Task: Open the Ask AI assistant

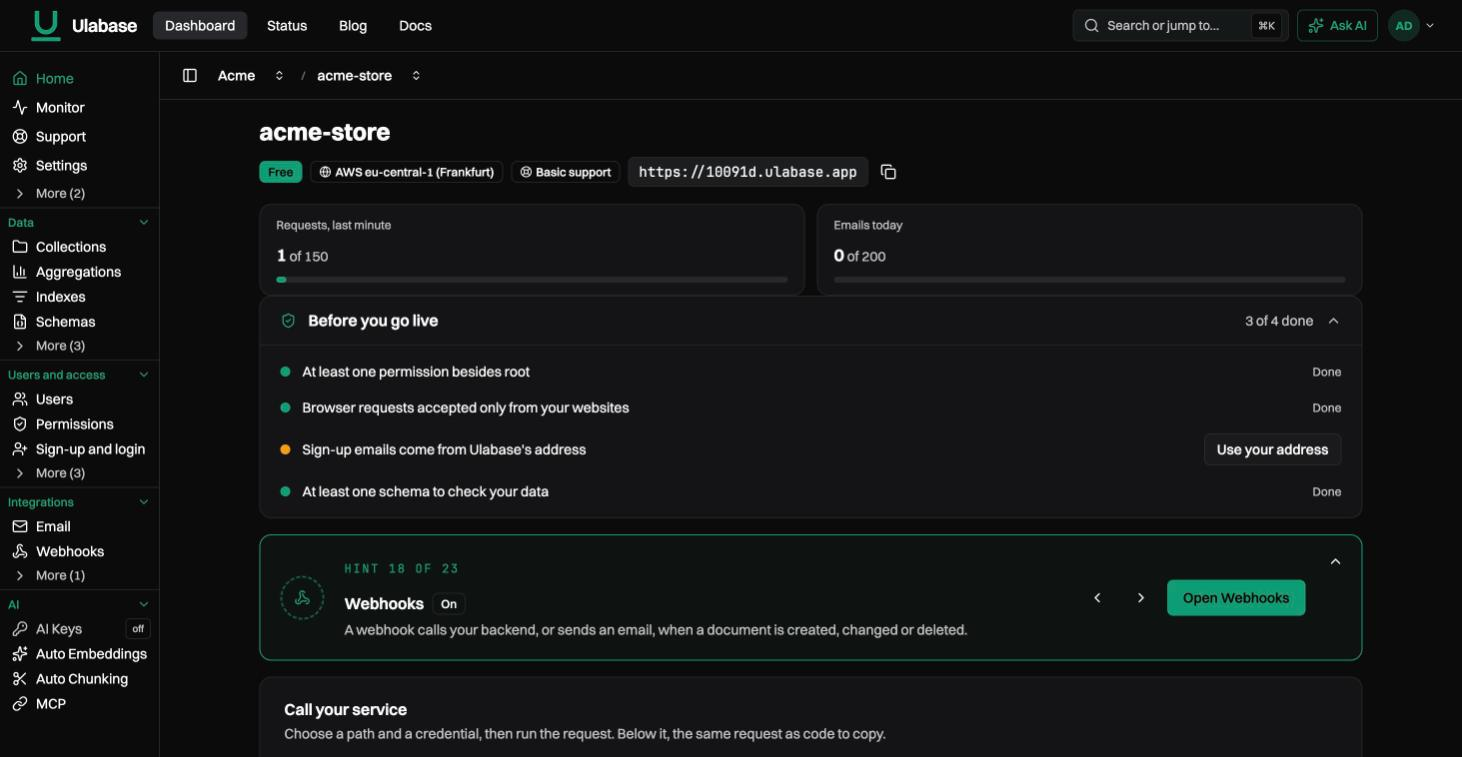Action: [x=1337, y=26]
